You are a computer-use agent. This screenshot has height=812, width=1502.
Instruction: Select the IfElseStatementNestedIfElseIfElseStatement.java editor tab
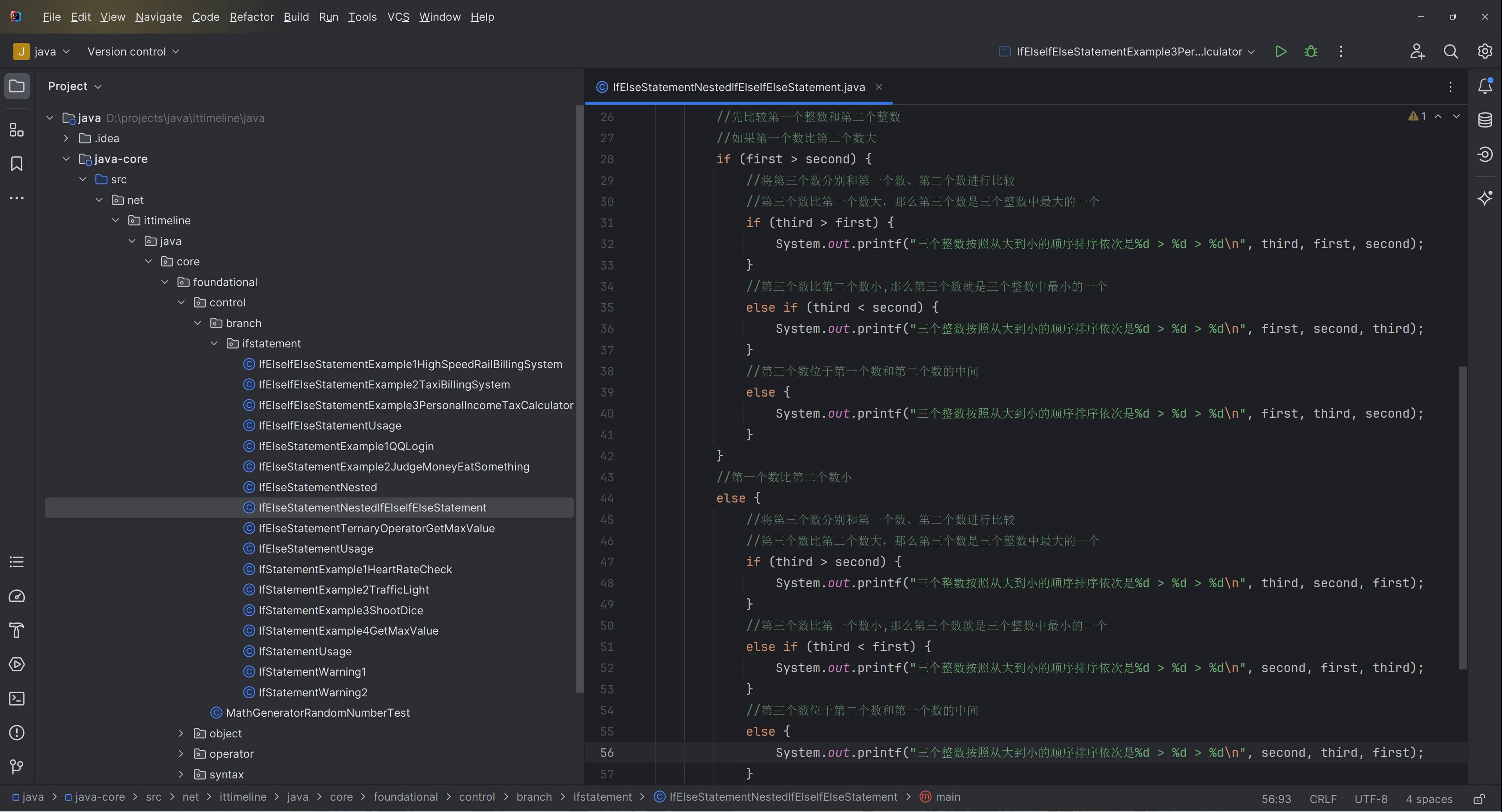coord(739,87)
